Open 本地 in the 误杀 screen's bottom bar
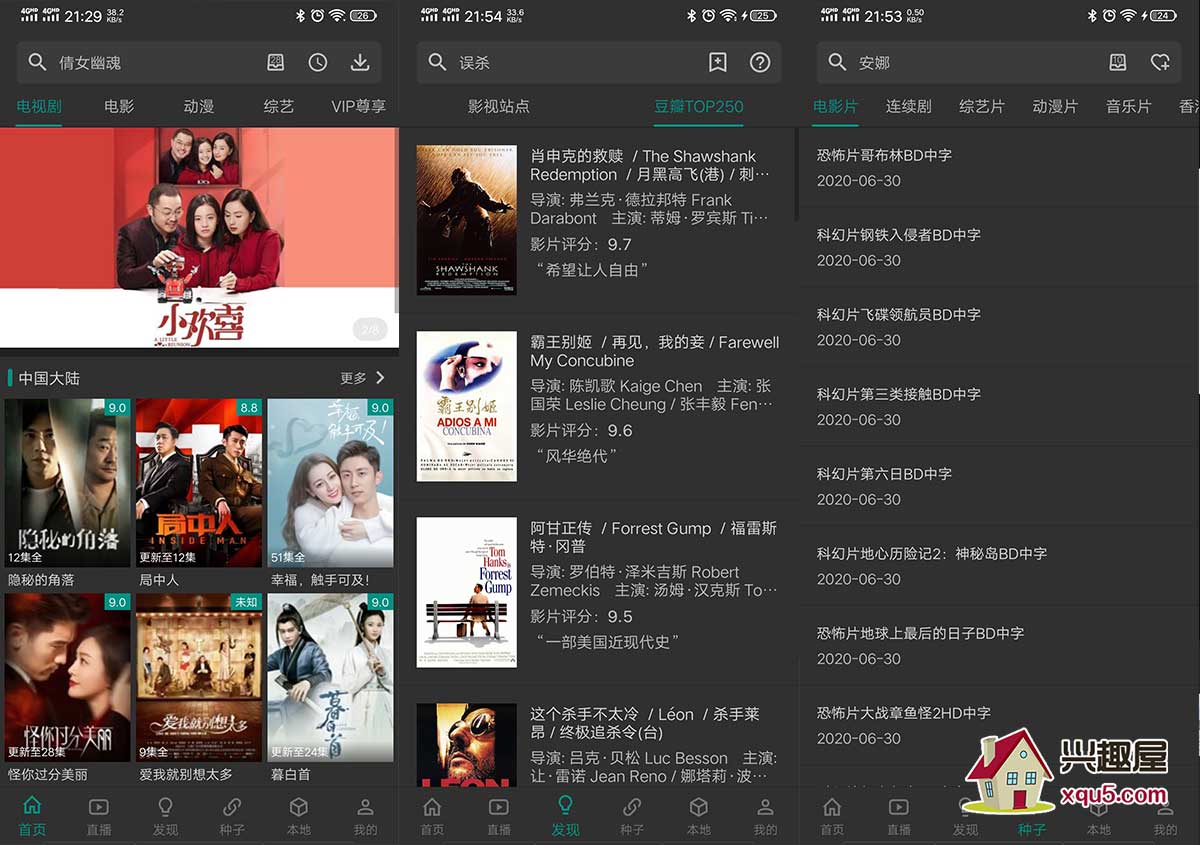Image resolution: width=1200 pixels, height=845 pixels. [699, 816]
